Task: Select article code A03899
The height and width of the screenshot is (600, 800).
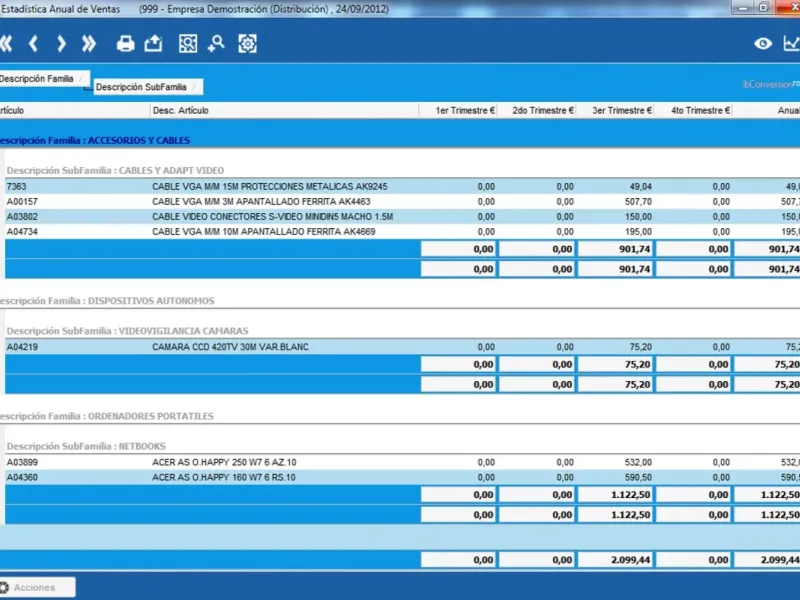Action: point(22,462)
